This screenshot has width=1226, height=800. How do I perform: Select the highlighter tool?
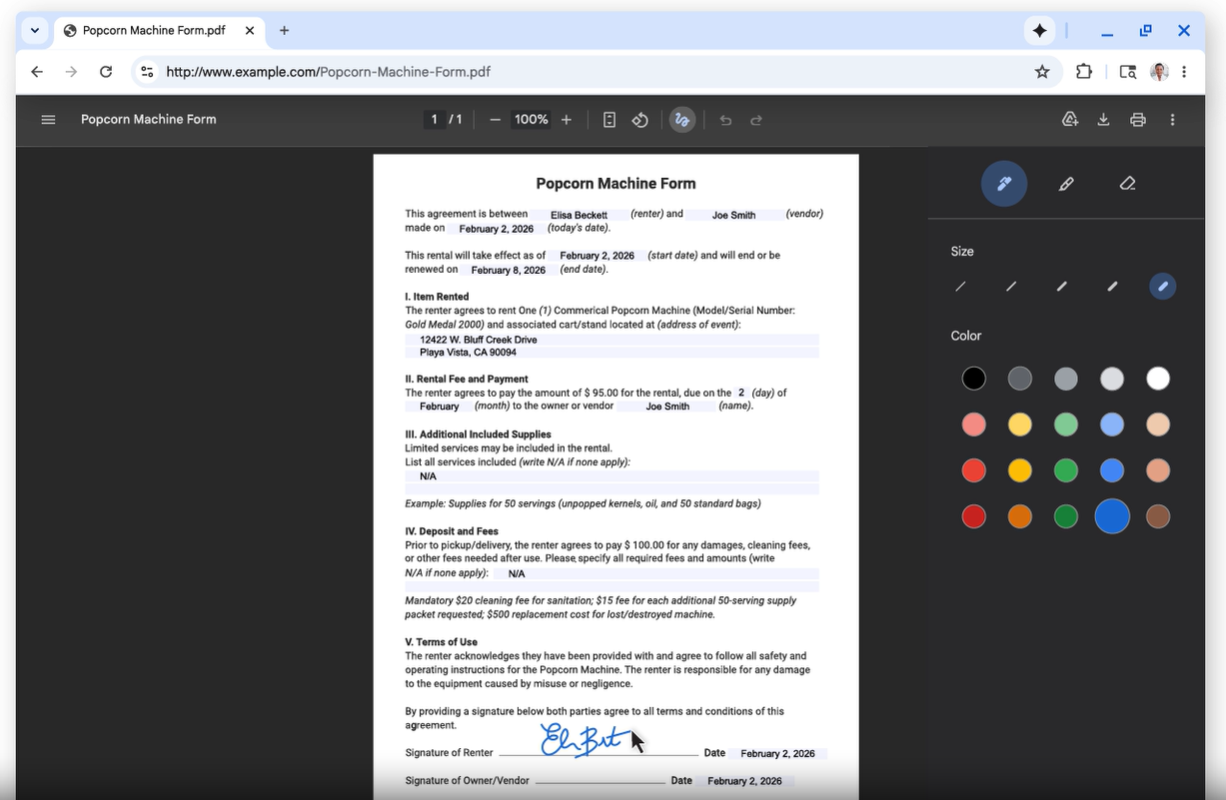[1066, 184]
